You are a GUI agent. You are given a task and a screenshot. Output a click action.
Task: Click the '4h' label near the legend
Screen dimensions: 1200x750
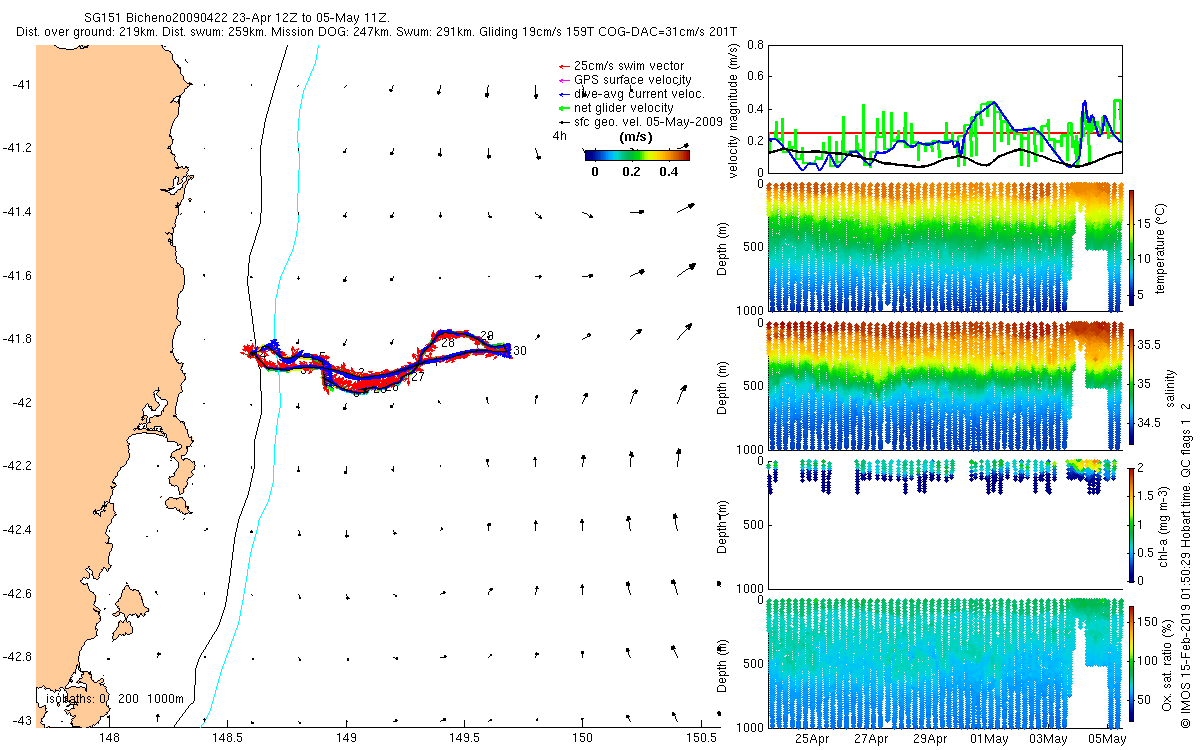[560, 135]
